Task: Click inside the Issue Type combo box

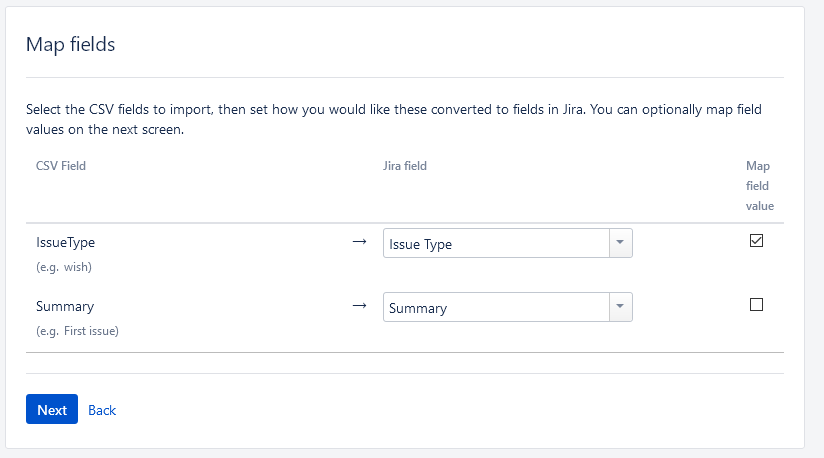Action: point(496,244)
